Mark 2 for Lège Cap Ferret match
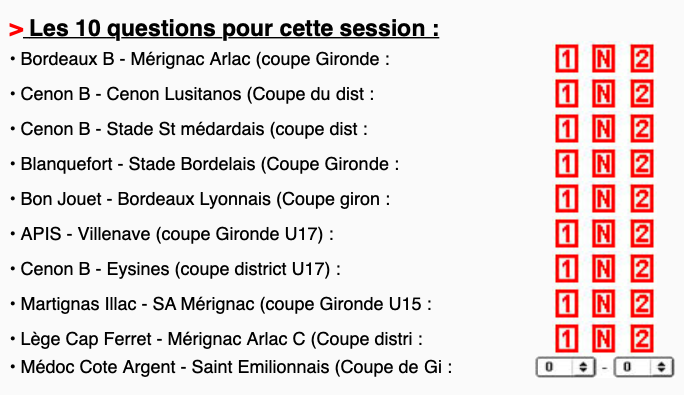This screenshot has width=684, height=395. point(642,338)
